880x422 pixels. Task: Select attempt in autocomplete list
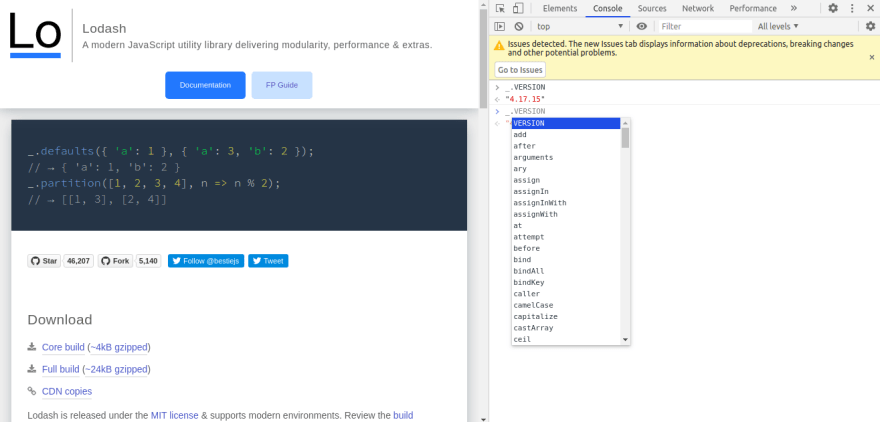pos(566,237)
